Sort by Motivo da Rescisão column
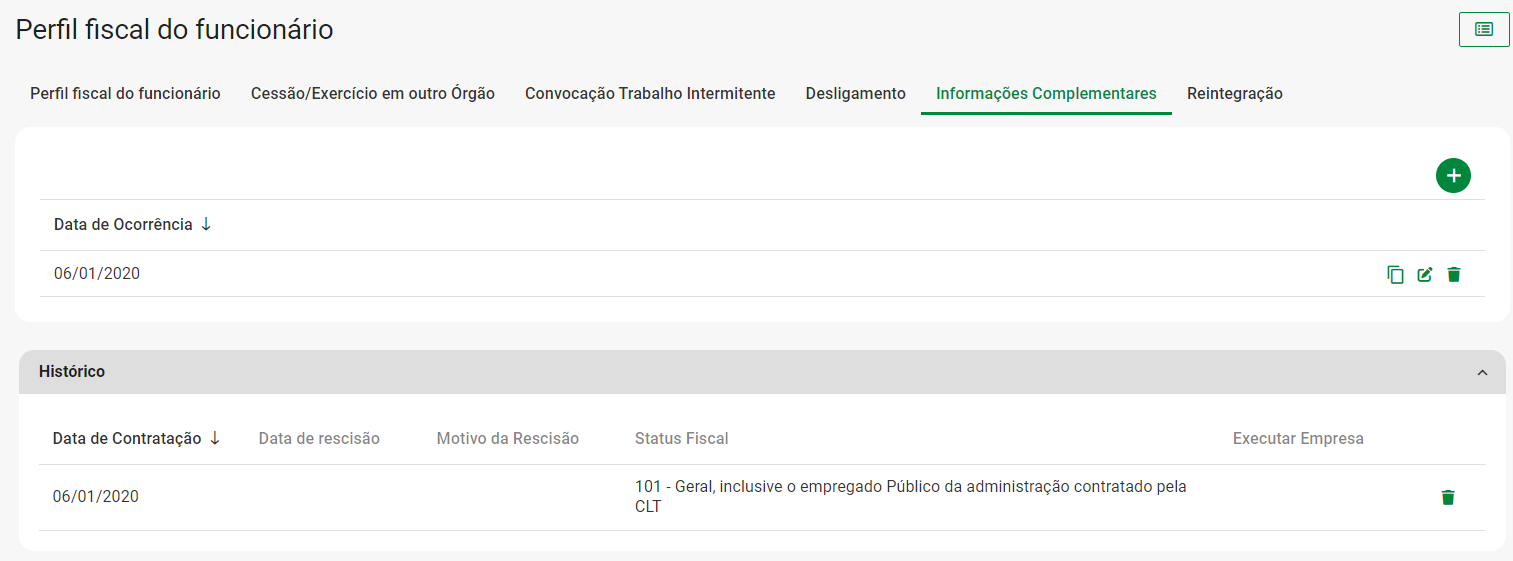Screen dimensions: 1513x561 [x=507, y=438]
